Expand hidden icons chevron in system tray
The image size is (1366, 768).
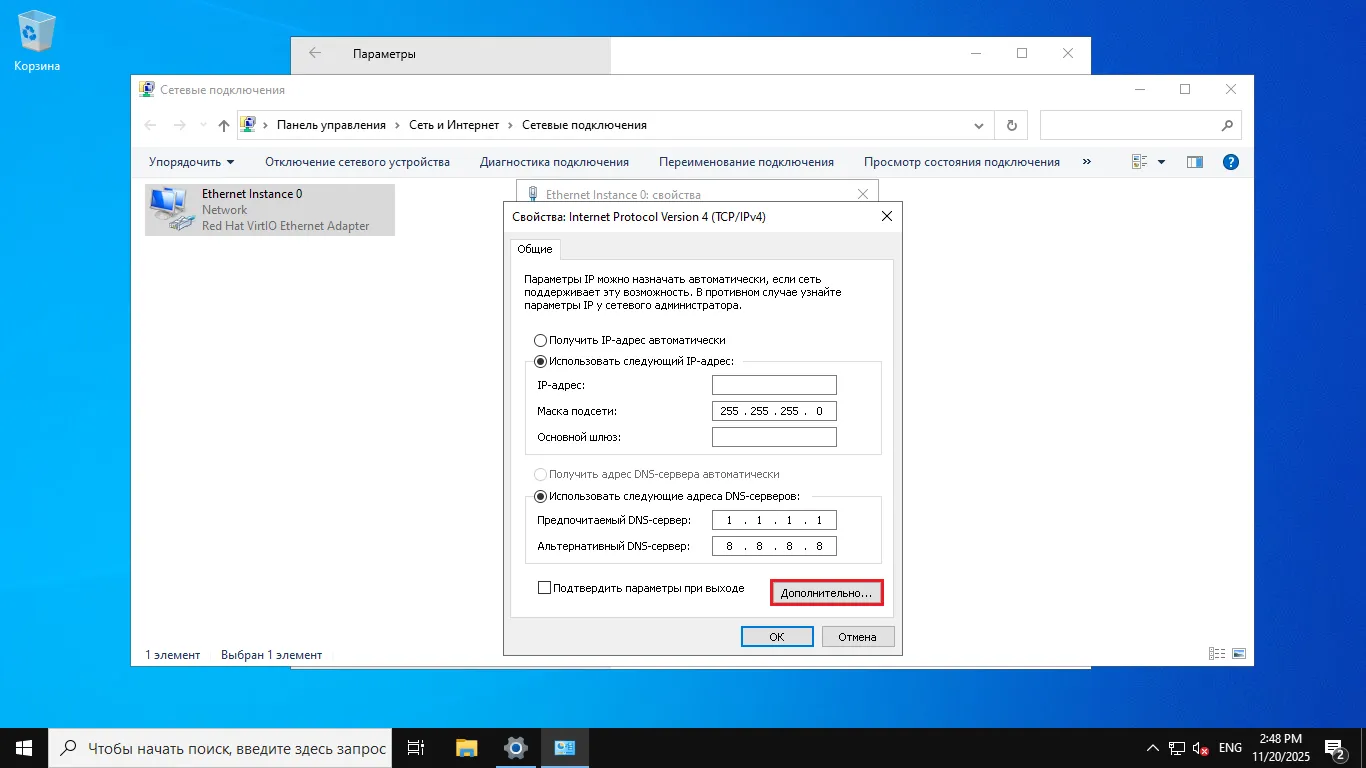pyautogui.click(x=1152, y=747)
